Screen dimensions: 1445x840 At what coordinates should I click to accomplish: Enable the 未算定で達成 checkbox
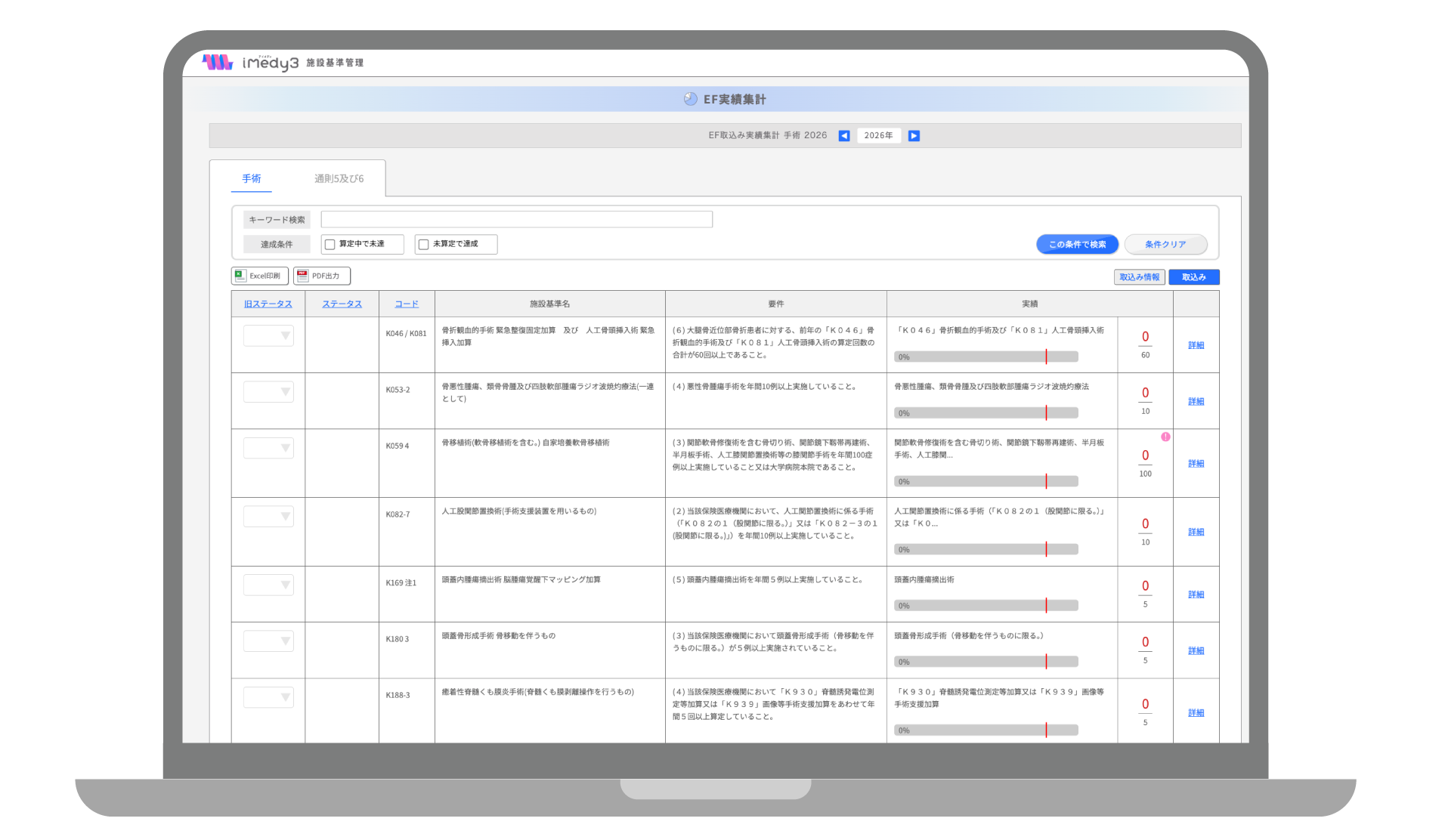tap(423, 245)
